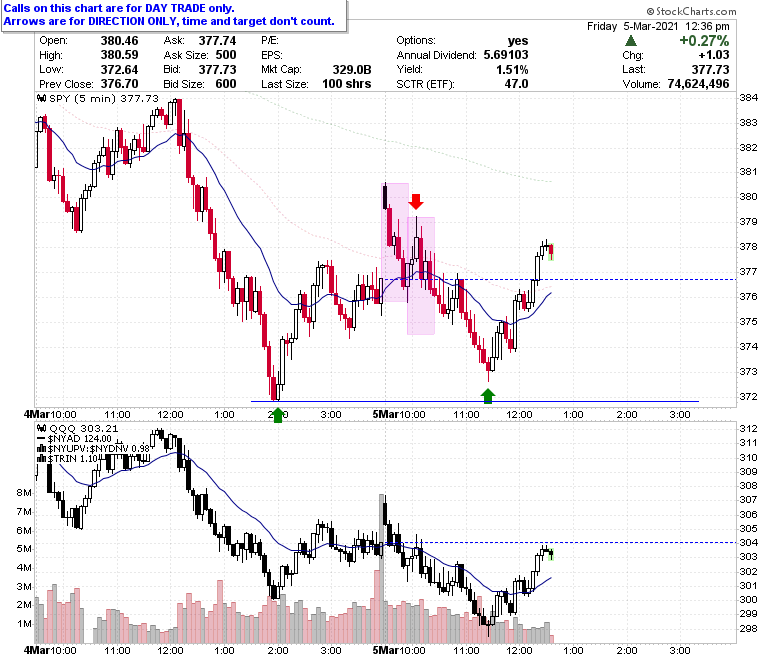The width and height of the screenshot is (780, 659).
Task: Click the +0.27% percent change value
Action: [704, 40]
